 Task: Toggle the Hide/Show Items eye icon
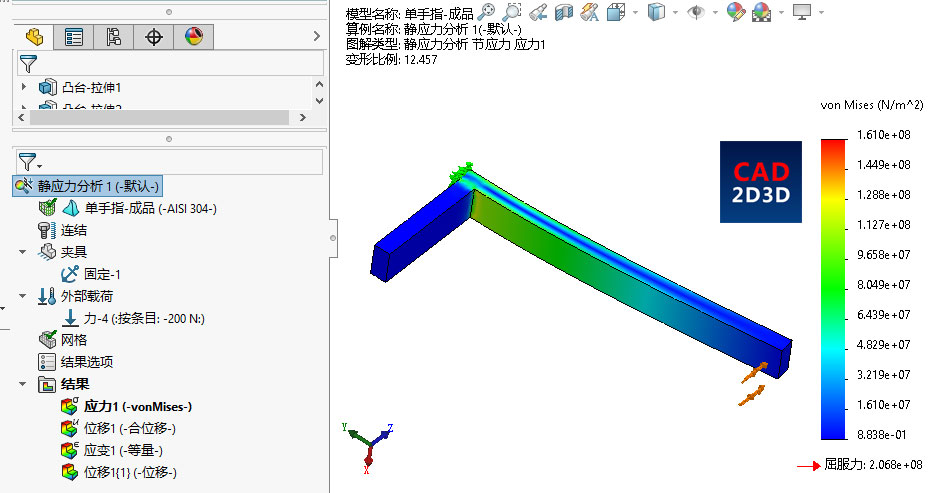695,12
